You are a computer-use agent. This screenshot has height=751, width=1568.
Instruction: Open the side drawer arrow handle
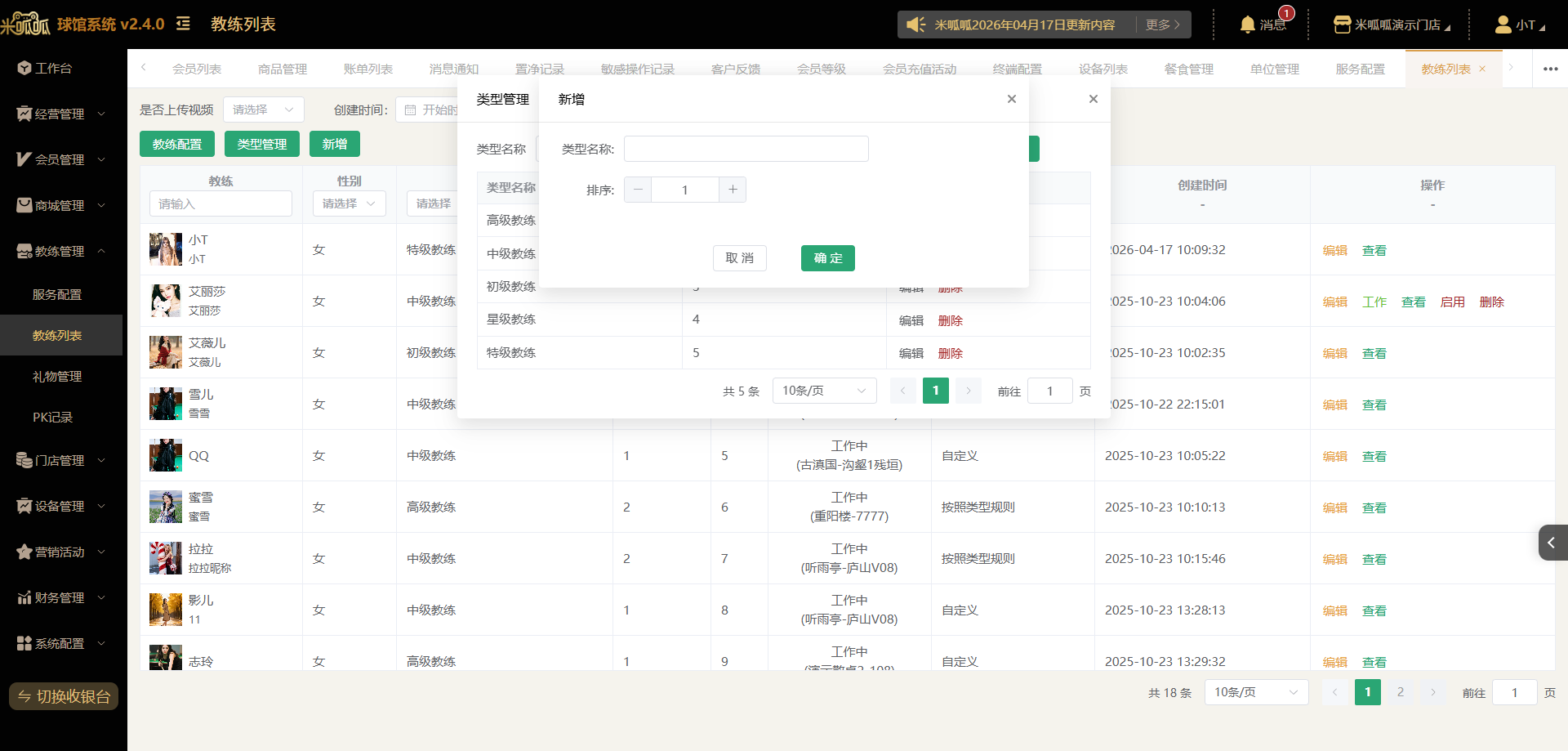[1552, 543]
